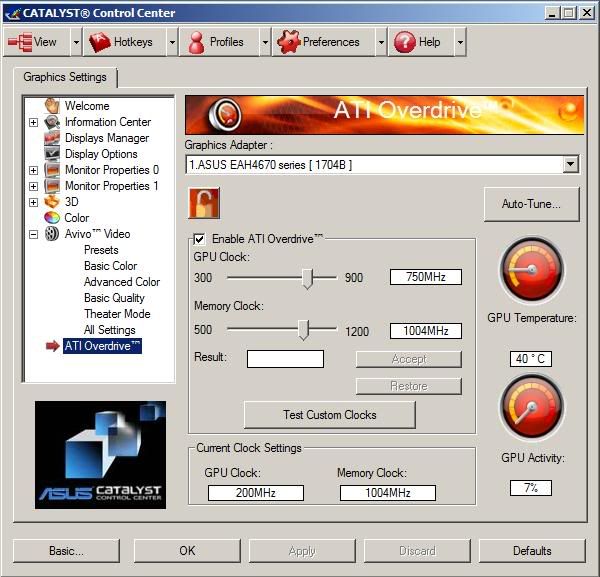Click the 750MHz GPU clock field

tap(426, 277)
